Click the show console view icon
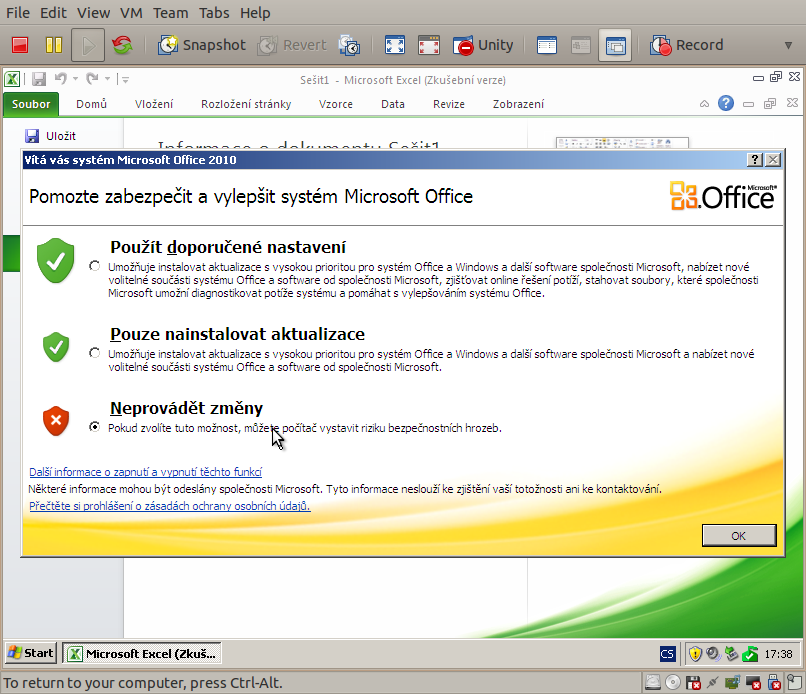 click(546, 45)
